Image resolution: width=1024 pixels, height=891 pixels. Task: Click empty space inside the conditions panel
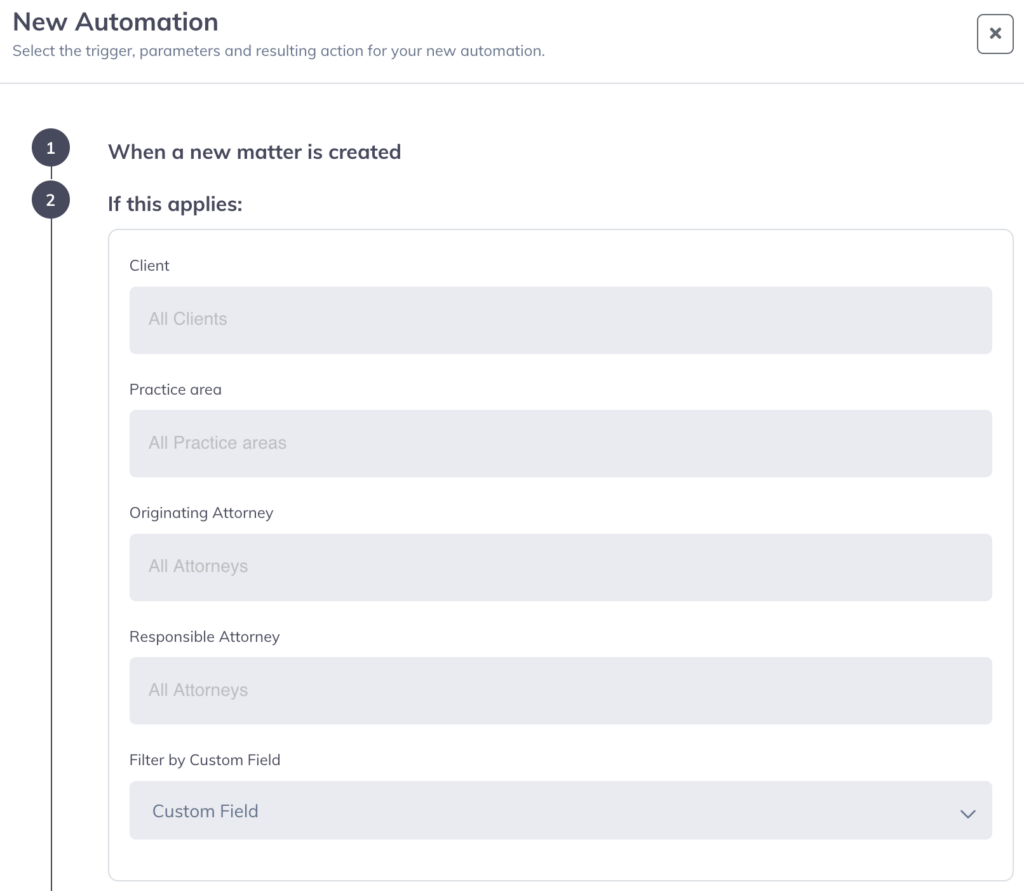click(x=560, y=858)
